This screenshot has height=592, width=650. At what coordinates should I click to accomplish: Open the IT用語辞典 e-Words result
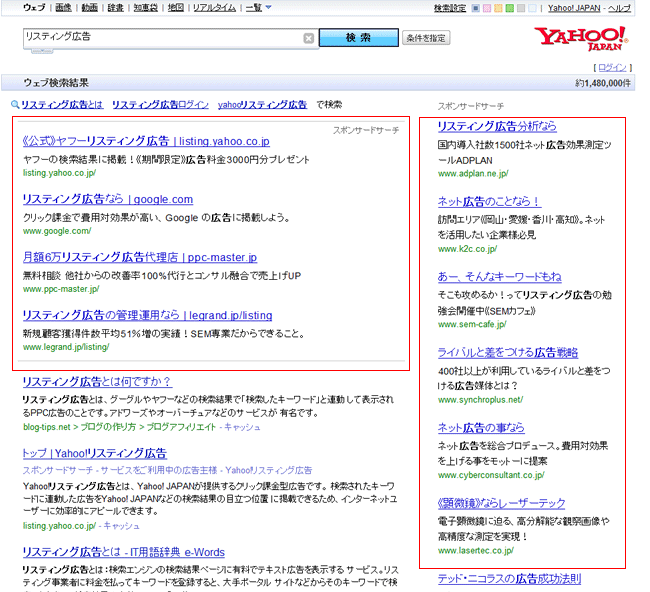click(x=124, y=552)
